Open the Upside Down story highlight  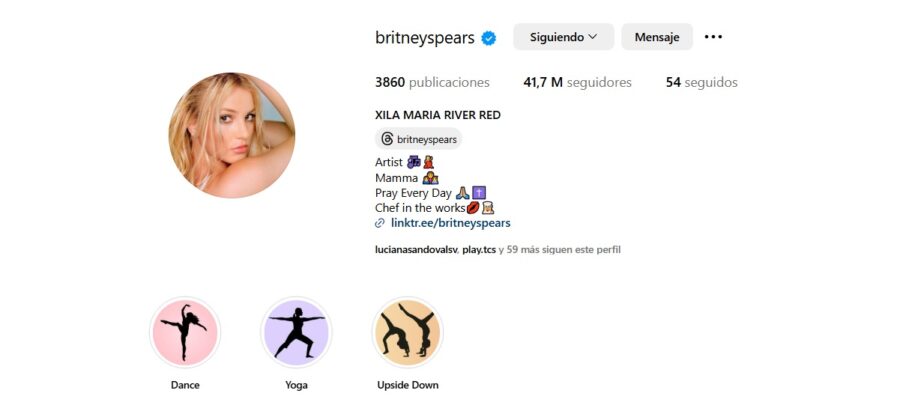tap(408, 332)
